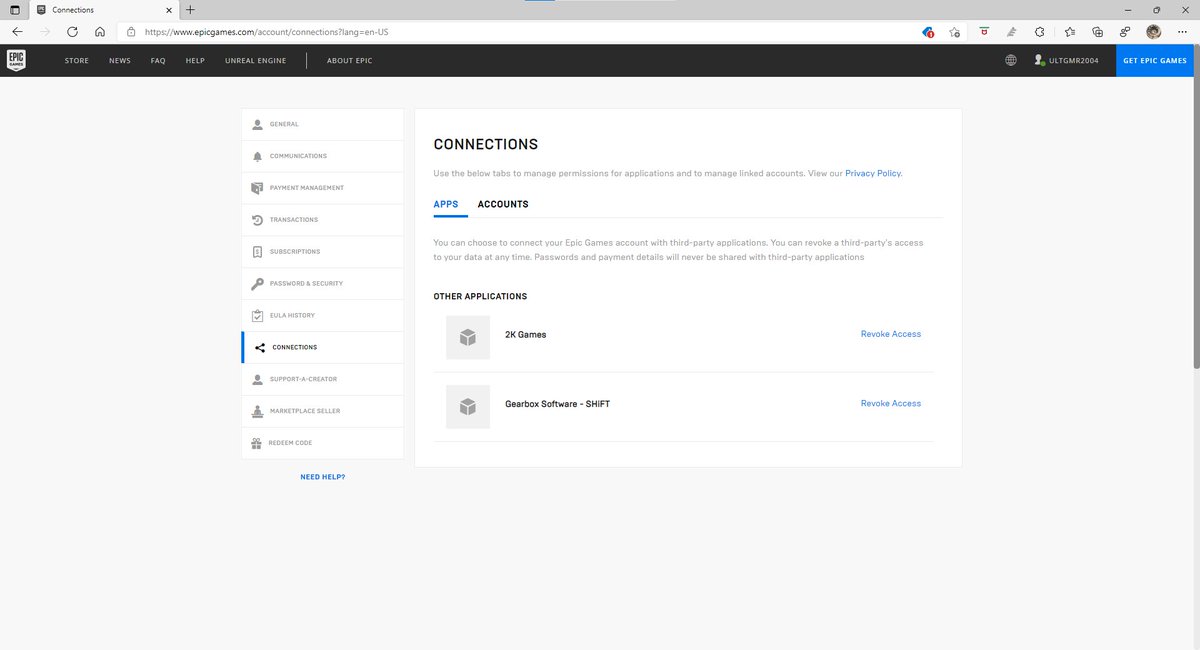This screenshot has width=1200, height=650.
Task: Select Connections in the sidebar
Action: pyautogui.click(x=323, y=347)
